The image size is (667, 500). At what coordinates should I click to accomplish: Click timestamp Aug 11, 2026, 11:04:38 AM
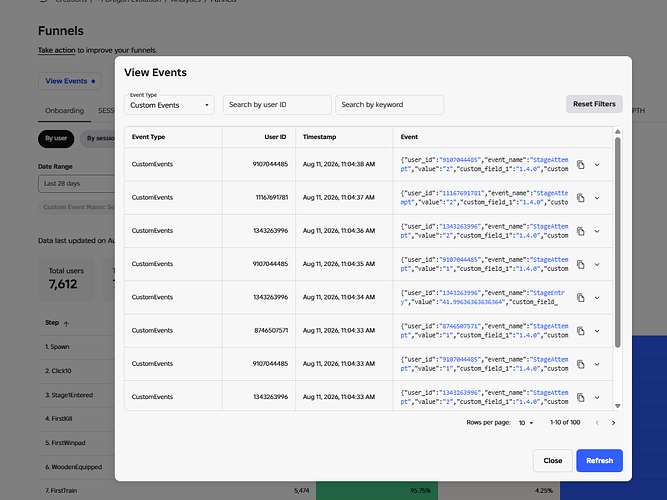[339, 164]
